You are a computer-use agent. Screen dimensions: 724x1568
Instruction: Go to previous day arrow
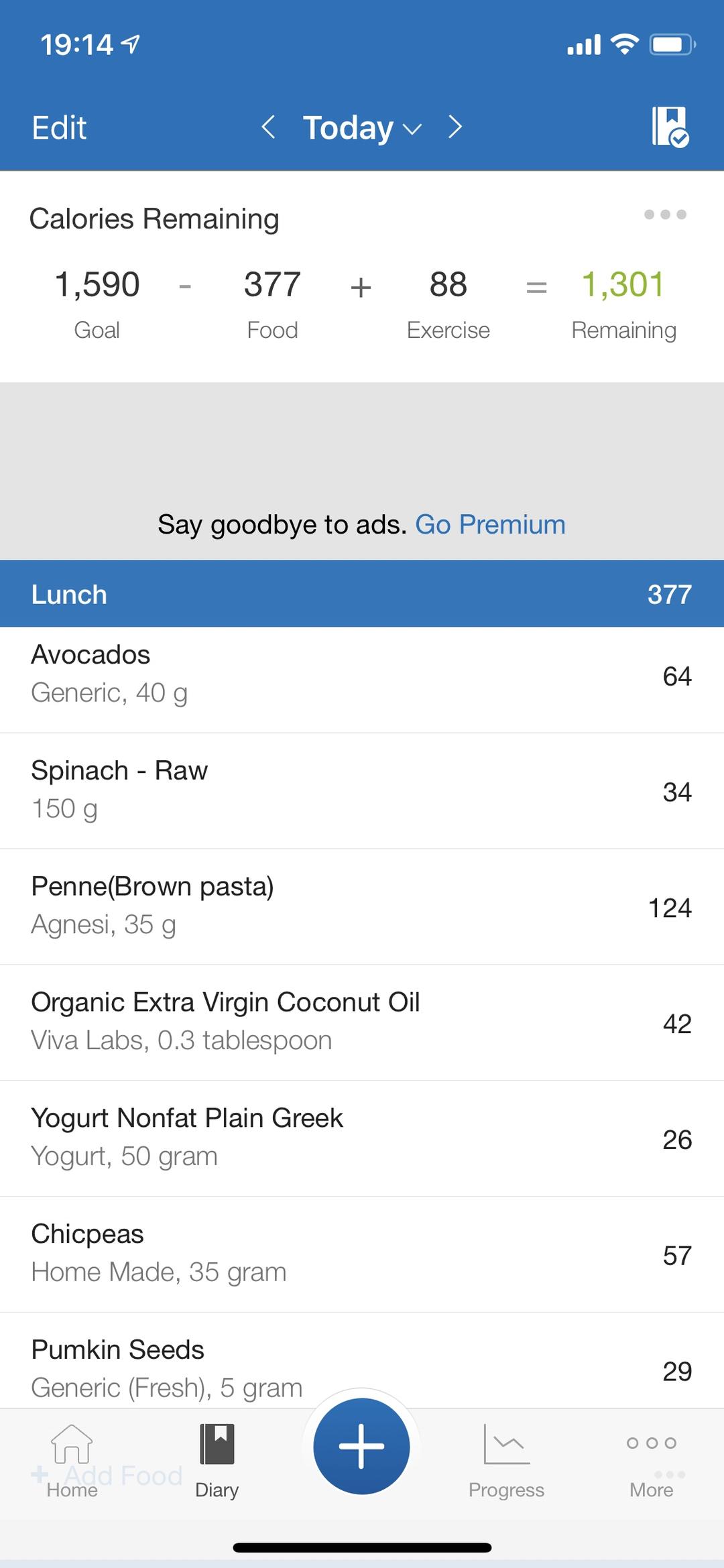pyautogui.click(x=268, y=127)
